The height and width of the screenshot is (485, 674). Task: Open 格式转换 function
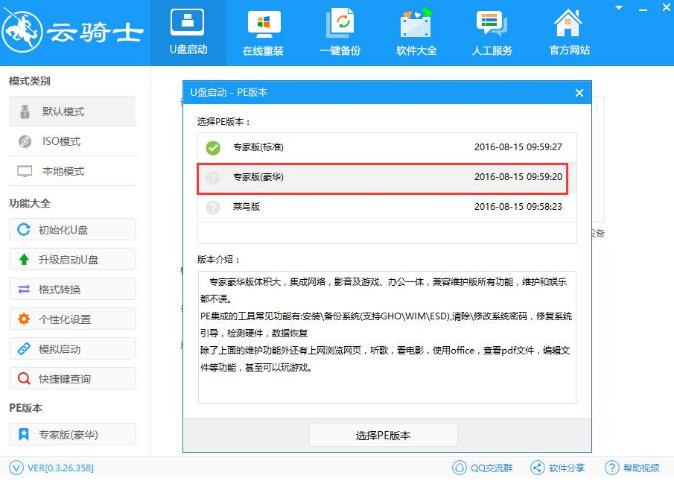click(x=72, y=289)
